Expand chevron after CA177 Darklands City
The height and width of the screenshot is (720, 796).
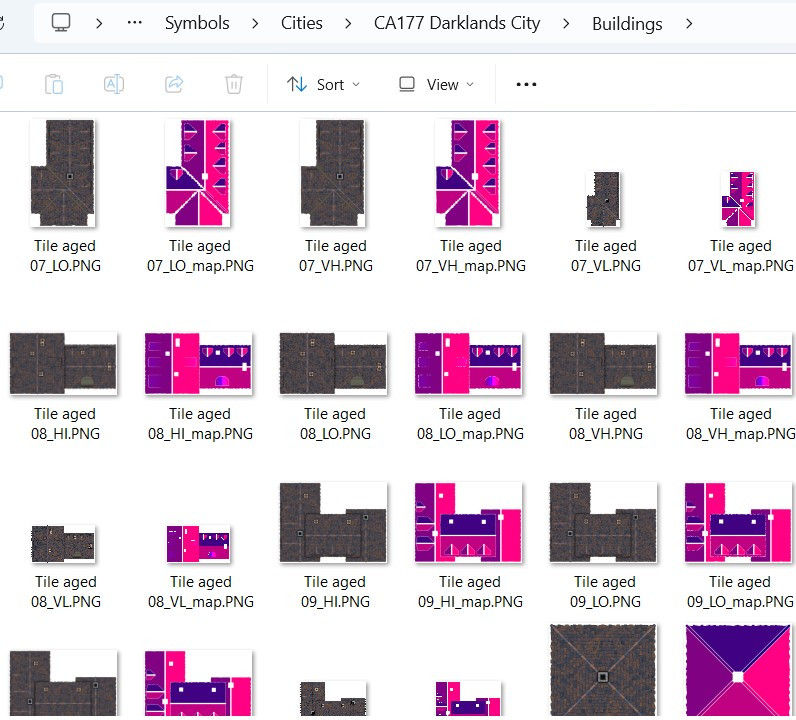point(566,23)
